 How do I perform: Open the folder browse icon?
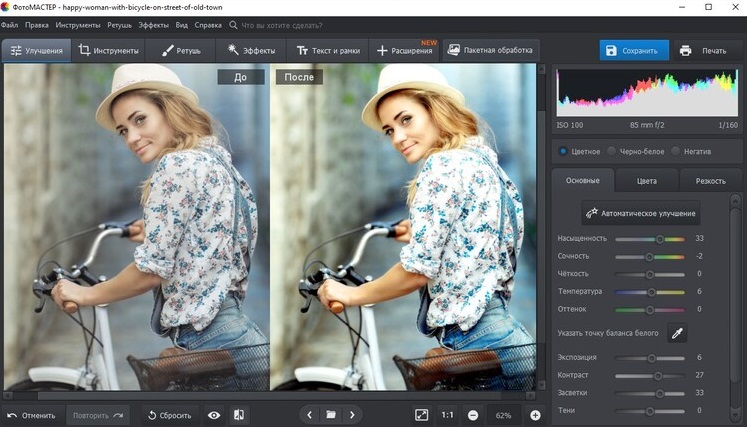[x=331, y=415]
